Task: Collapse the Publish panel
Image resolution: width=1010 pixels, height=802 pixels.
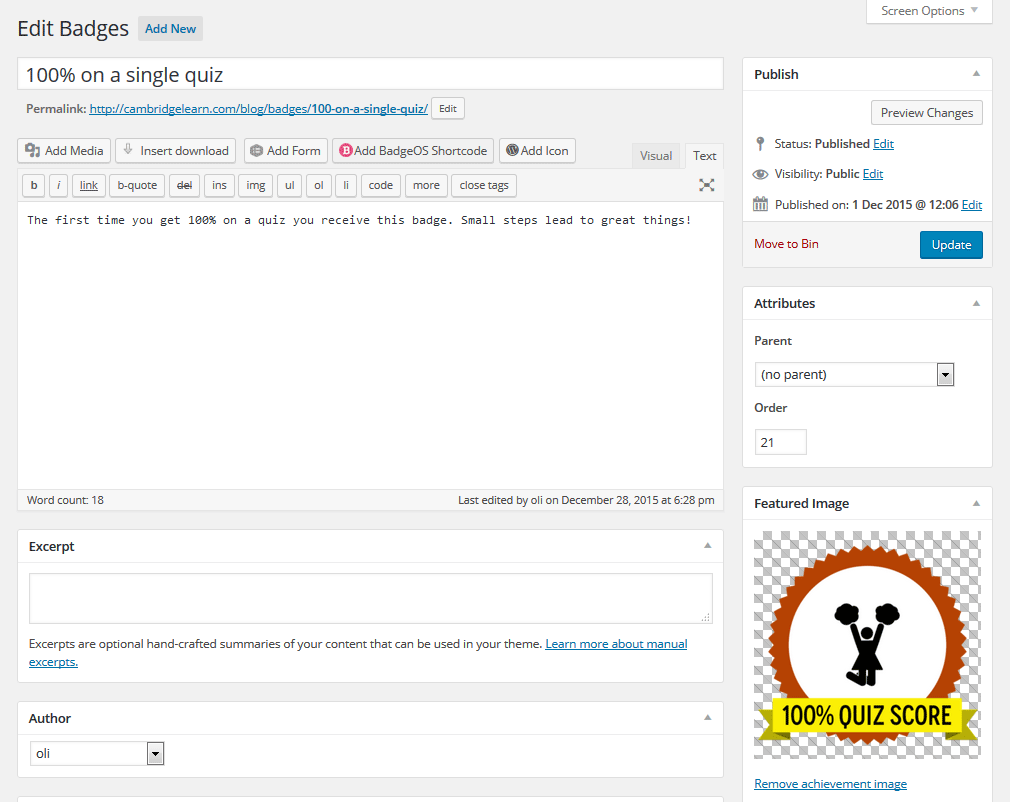Action: (x=976, y=74)
